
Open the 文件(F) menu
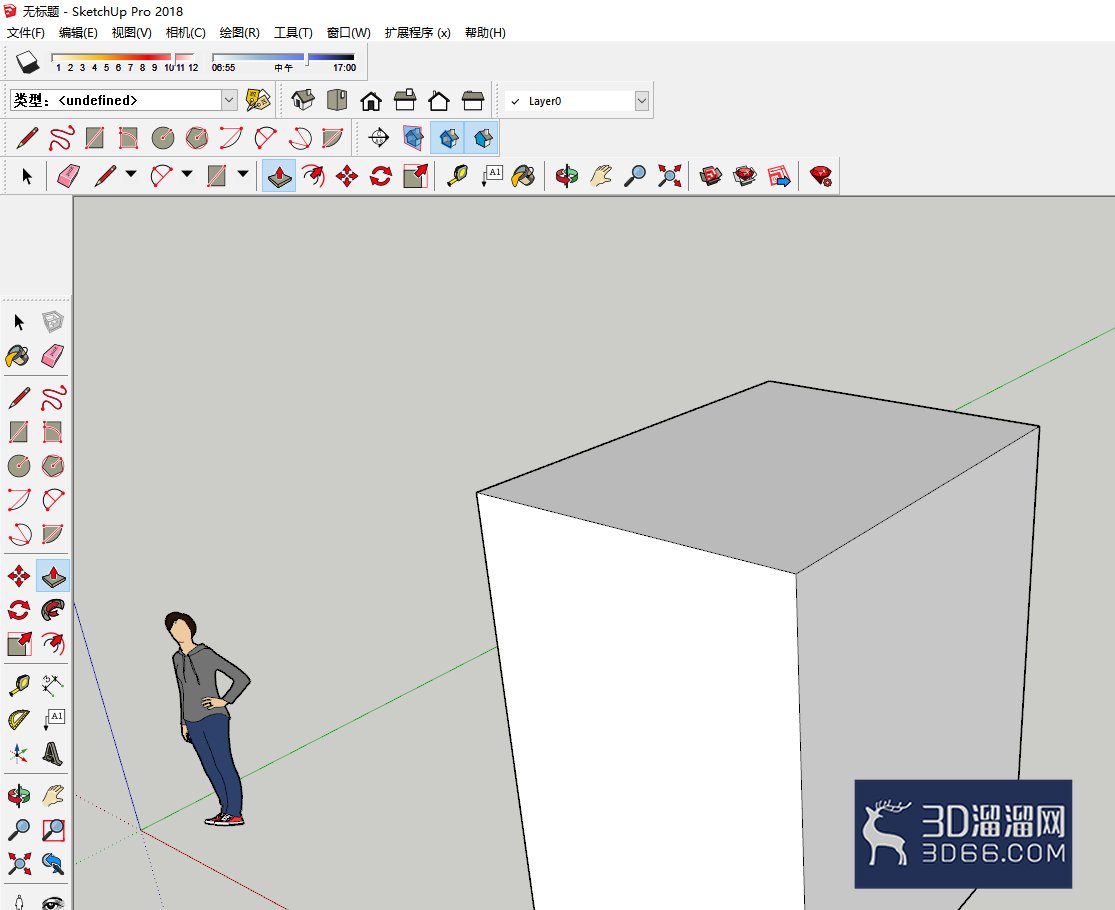(26, 33)
